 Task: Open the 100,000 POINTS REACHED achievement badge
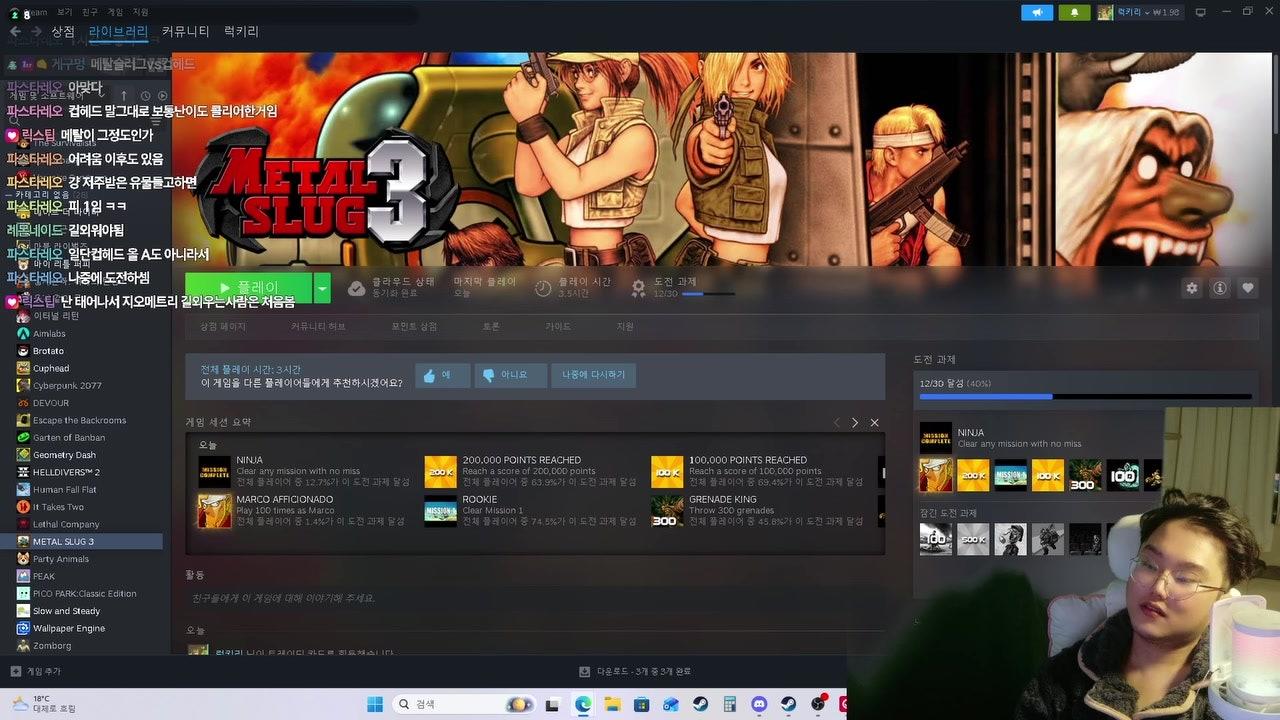coord(667,471)
